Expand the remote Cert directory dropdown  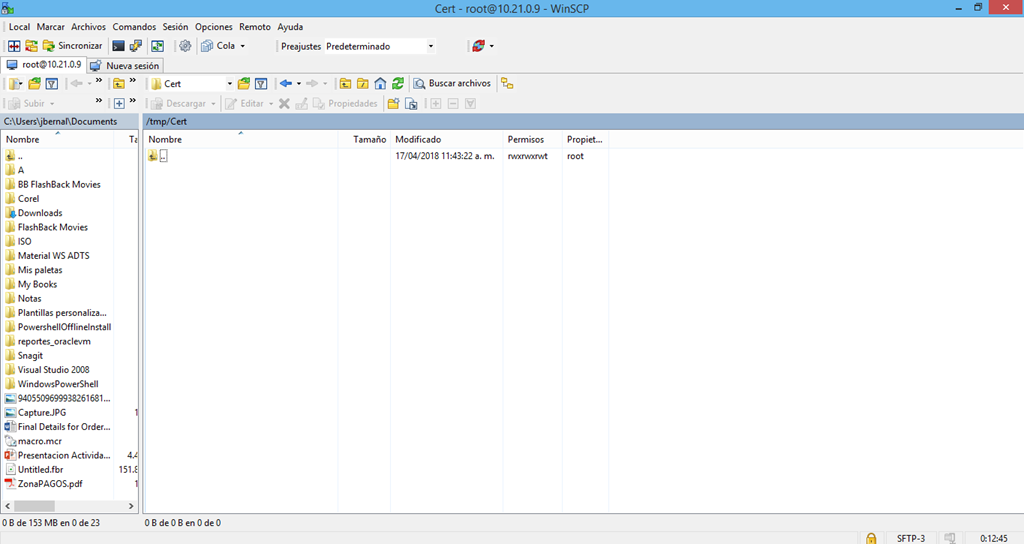click(x=229, y=84)
